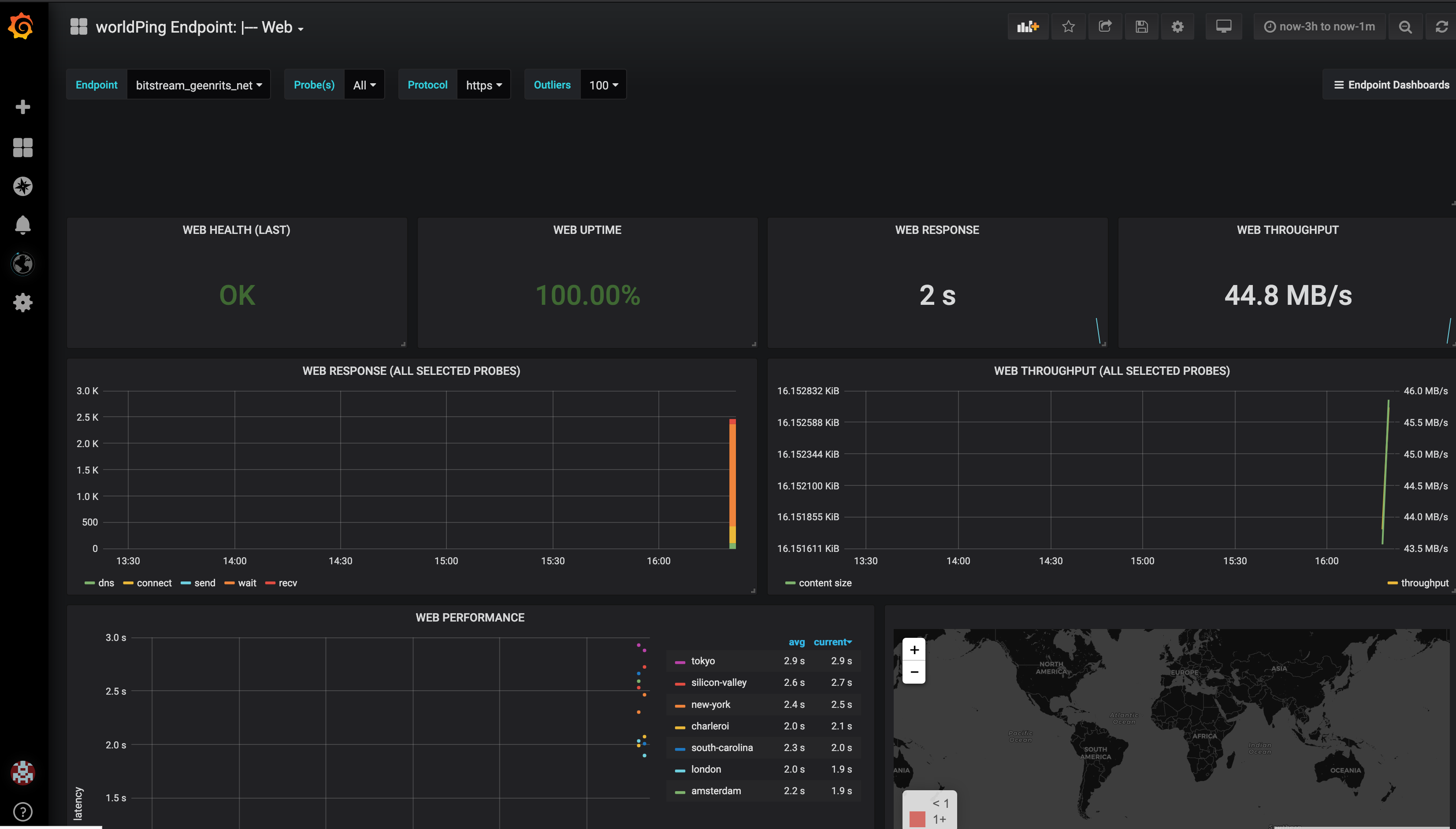Open Alerting from the sidebar bell icon
The height and width of the screenshot is (829, 1456).
pos(23,225)
